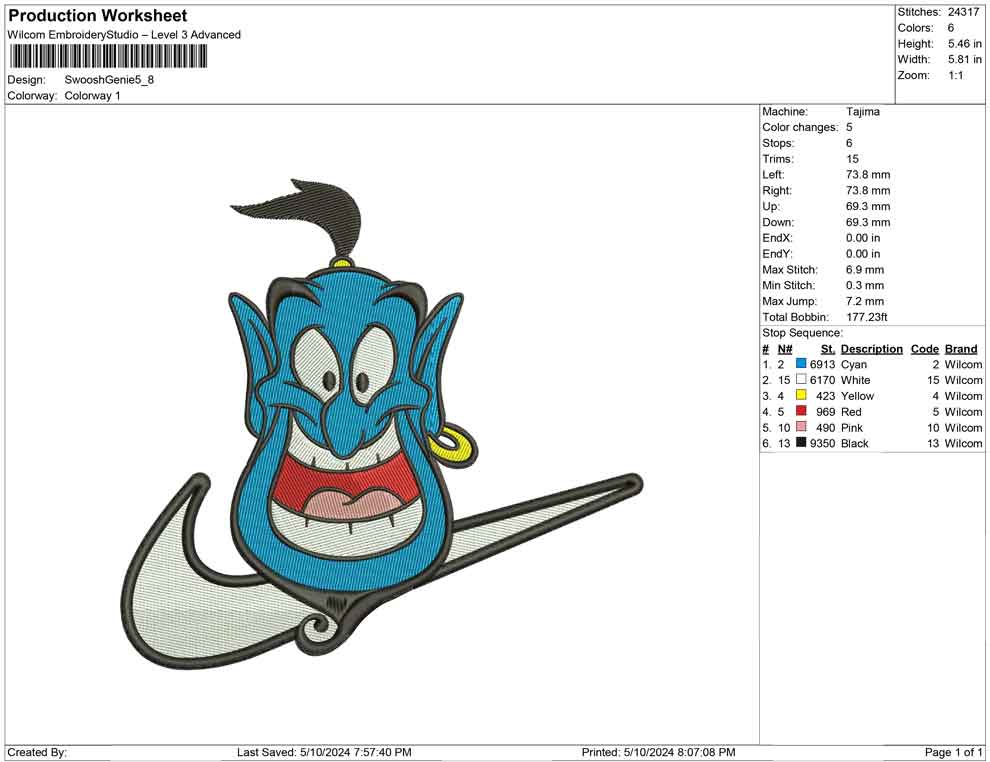Image resolution: width=990 pixels, height=762 pixels.
Task: Click the 'Brand' column header
Action: 962,349
